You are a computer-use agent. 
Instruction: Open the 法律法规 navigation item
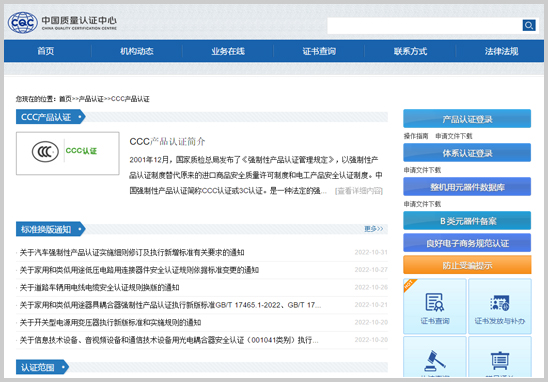click(x=502, y=51)
